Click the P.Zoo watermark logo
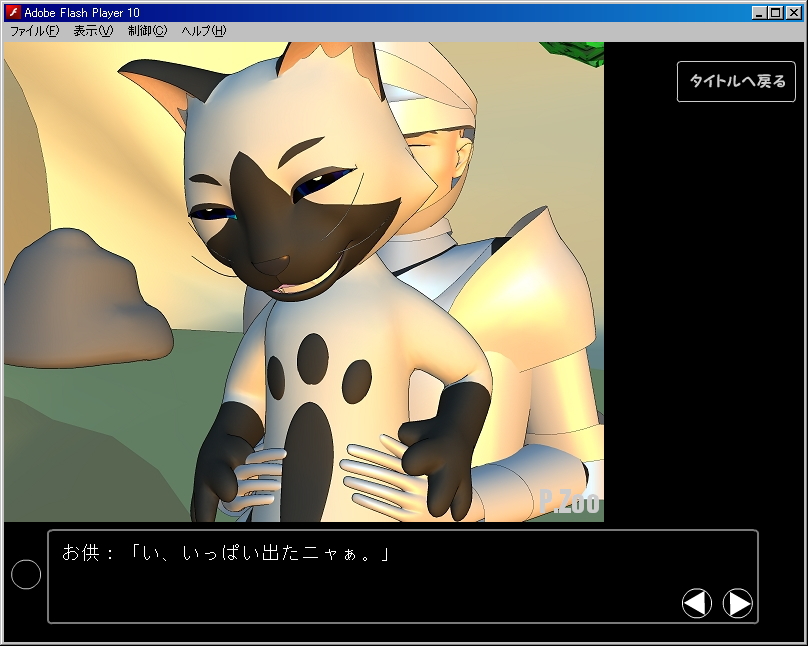 coord(569,501)
